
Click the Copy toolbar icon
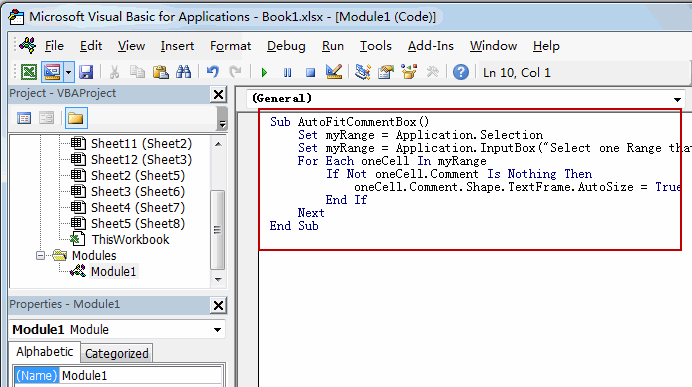(x=137, y=71)
